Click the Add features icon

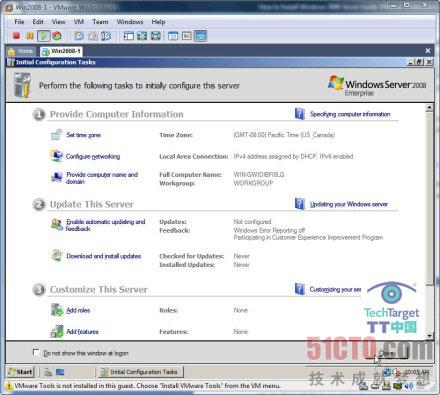pyautogui.click(x=57, y=331)
